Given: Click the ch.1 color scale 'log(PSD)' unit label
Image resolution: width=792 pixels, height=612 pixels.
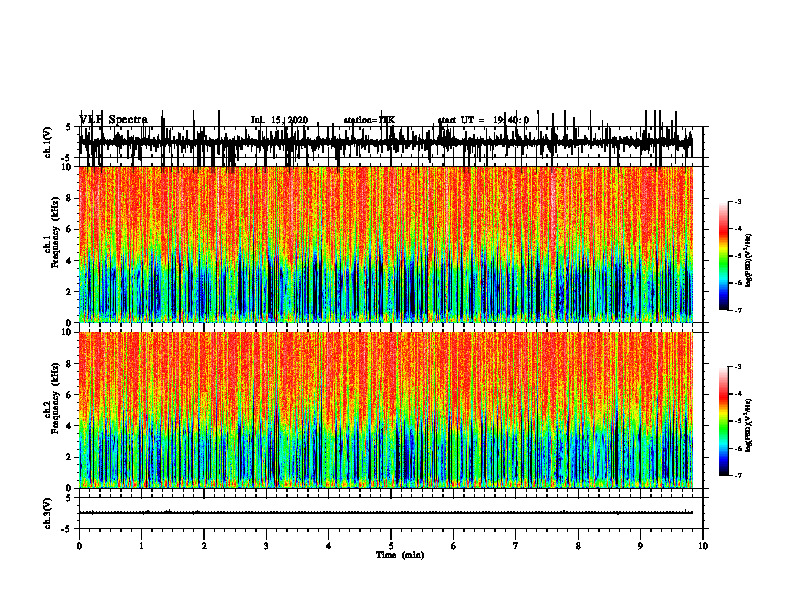Looking at the screenshot, I should (x=749, y=260).
